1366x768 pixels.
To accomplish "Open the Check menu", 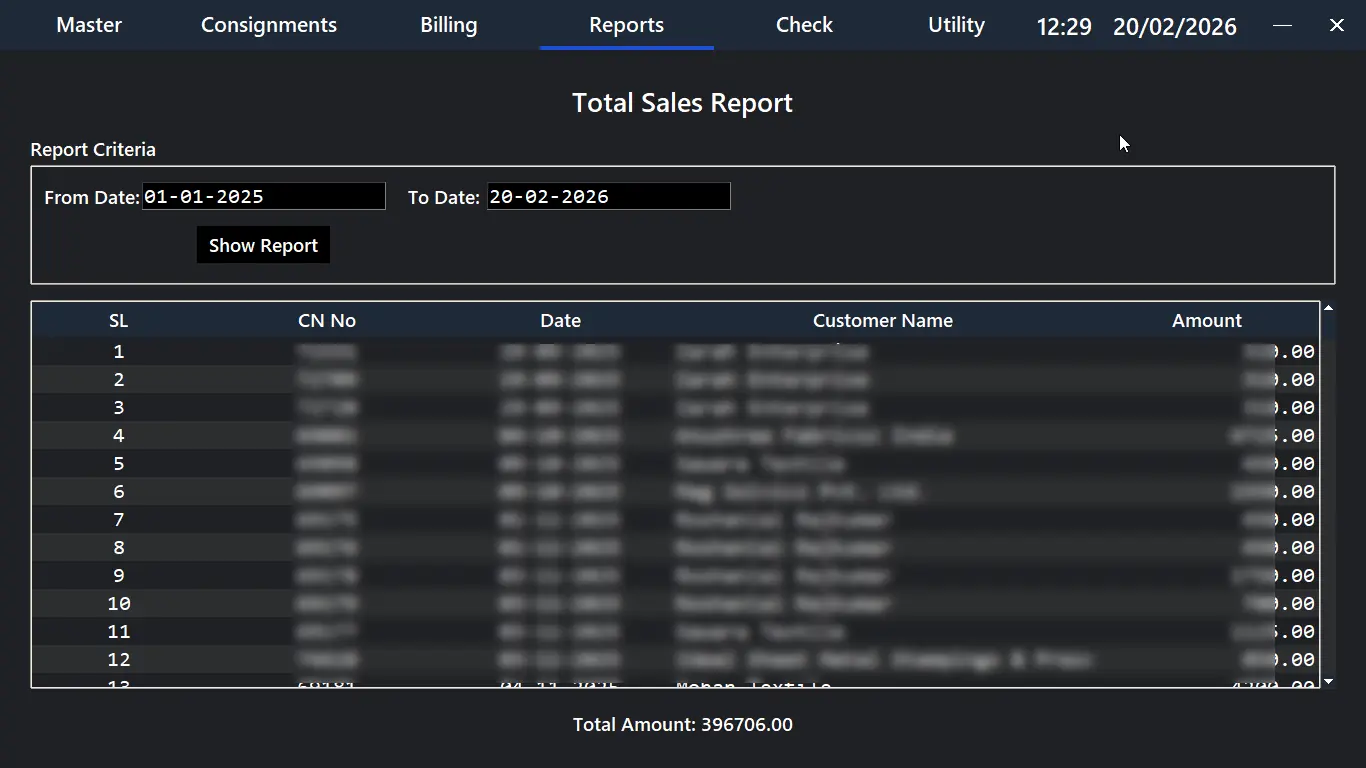I will click(804, 25).
